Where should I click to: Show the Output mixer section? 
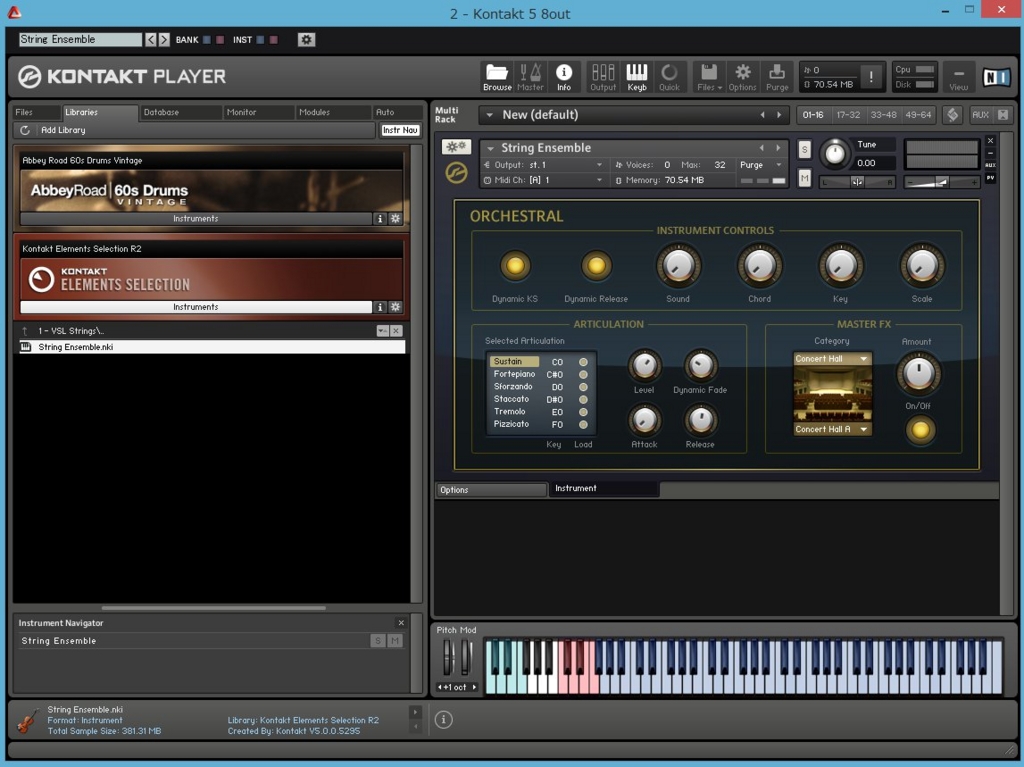(x=603, y=77)
